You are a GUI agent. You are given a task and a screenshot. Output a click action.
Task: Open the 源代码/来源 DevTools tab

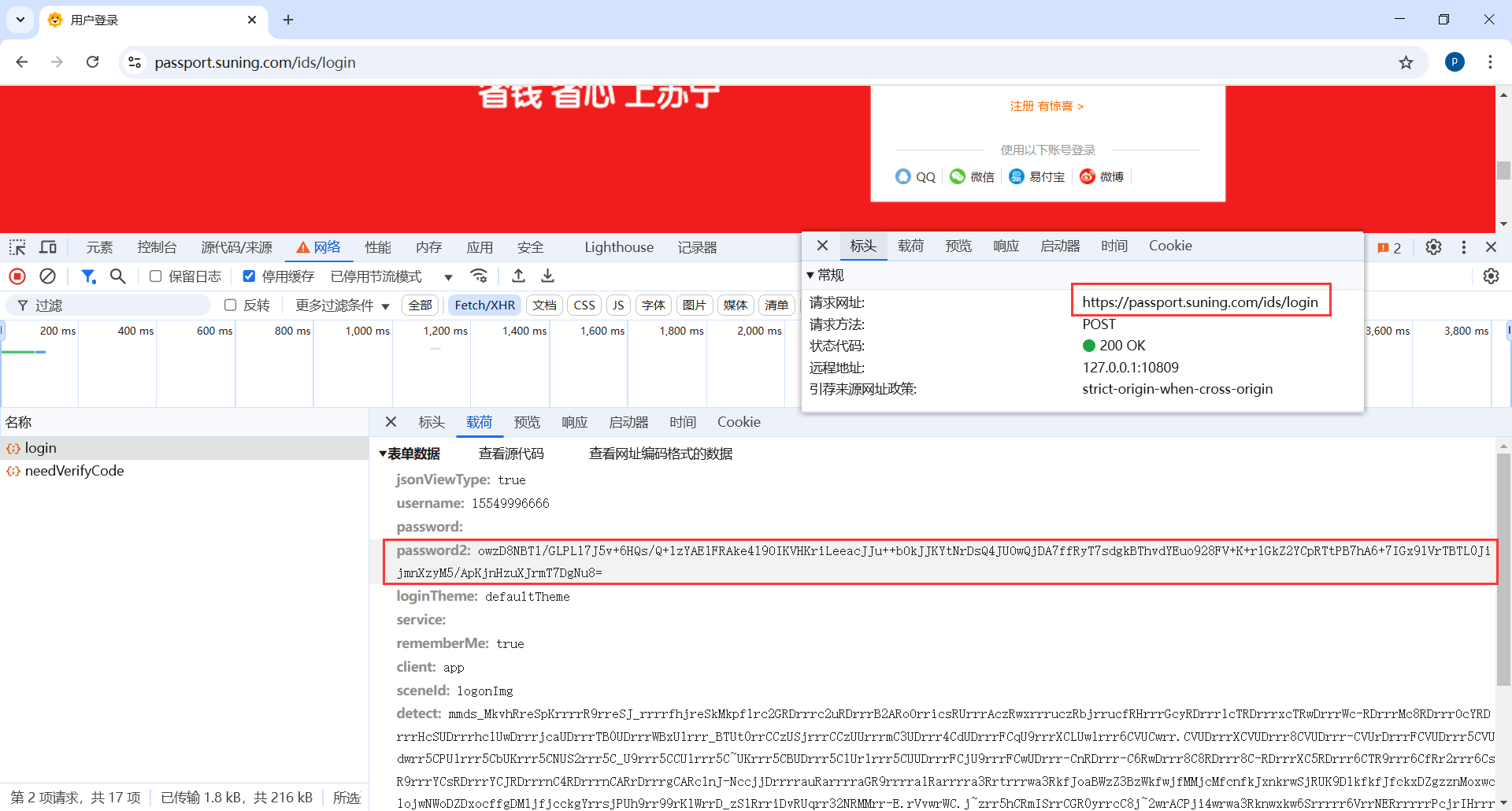[236, 247]
